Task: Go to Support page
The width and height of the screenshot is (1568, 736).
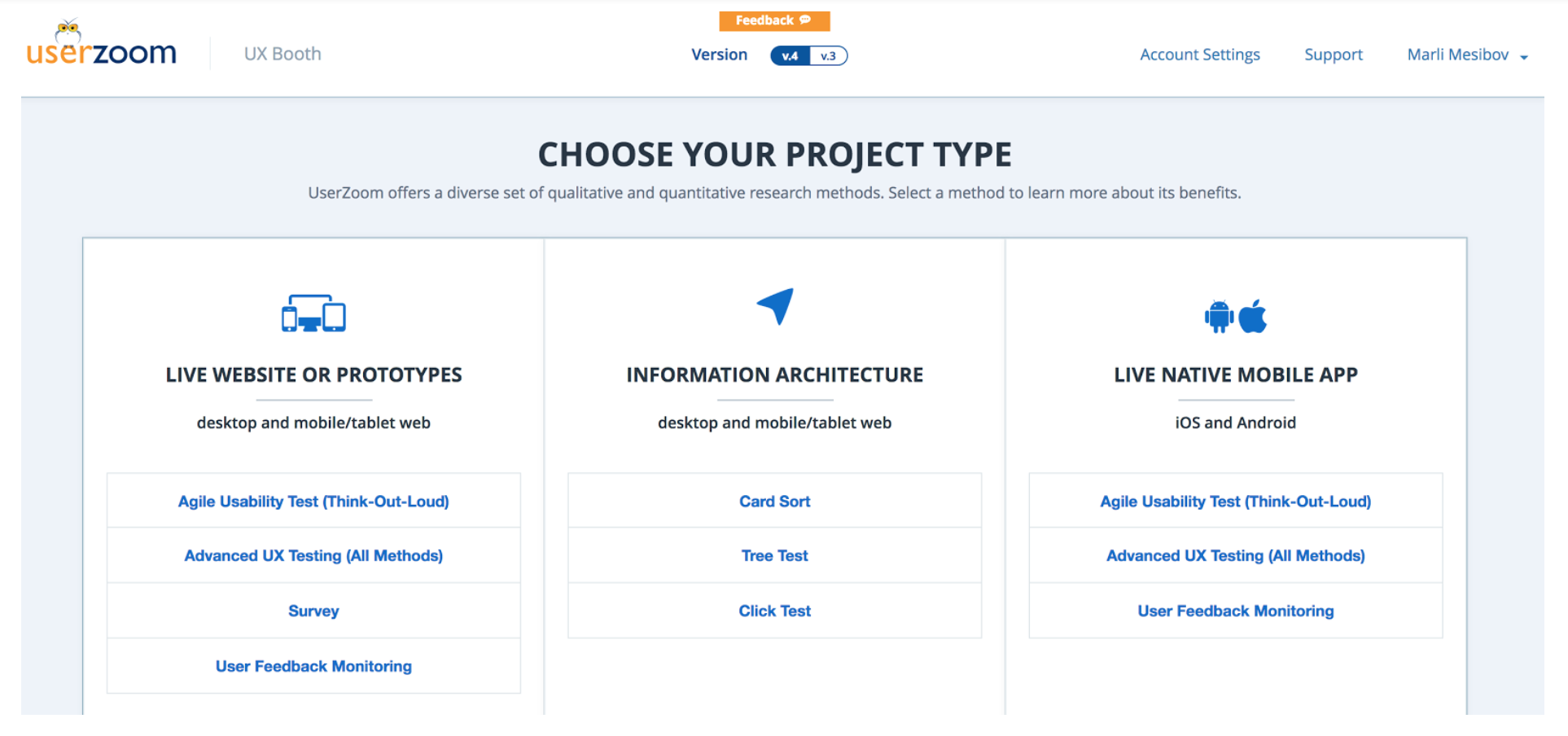Action: (x=1333, y=55)
